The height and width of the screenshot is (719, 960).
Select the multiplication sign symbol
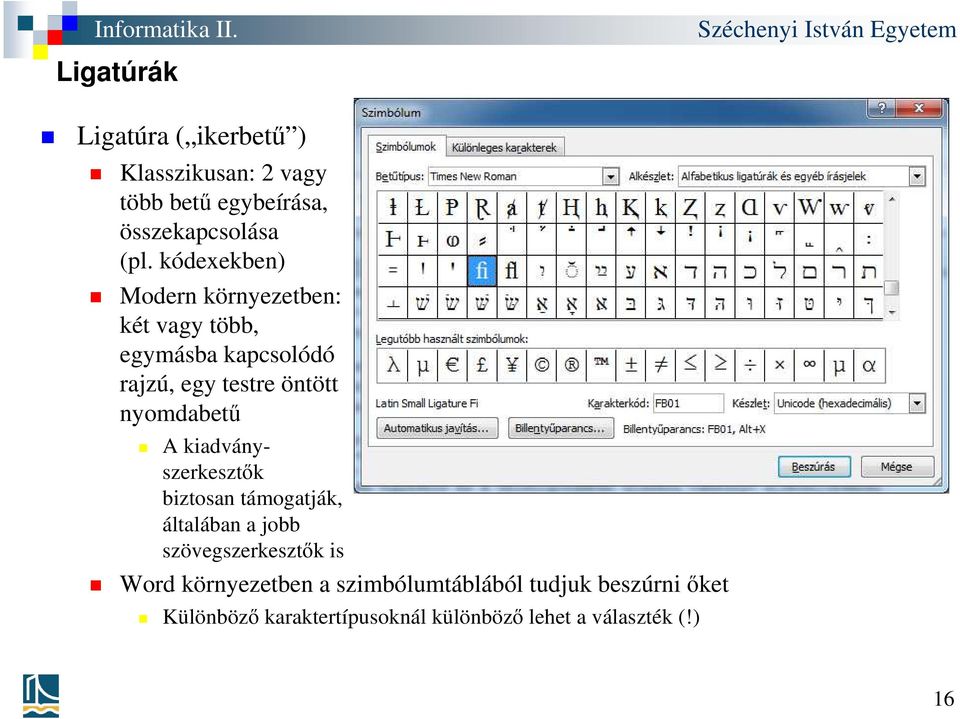pyautogui.click(x=779, y=365)
